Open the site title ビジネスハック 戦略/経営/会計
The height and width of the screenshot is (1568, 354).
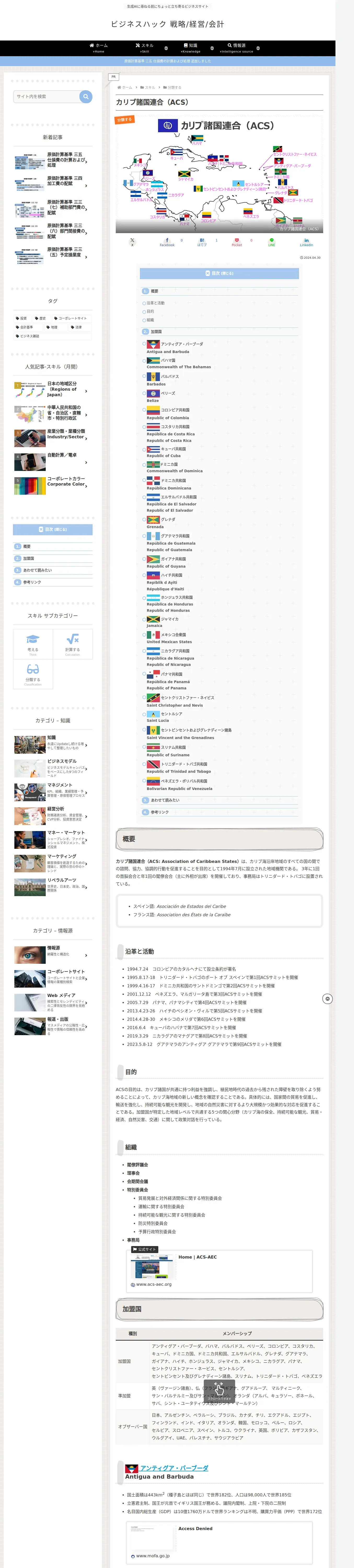167,24
